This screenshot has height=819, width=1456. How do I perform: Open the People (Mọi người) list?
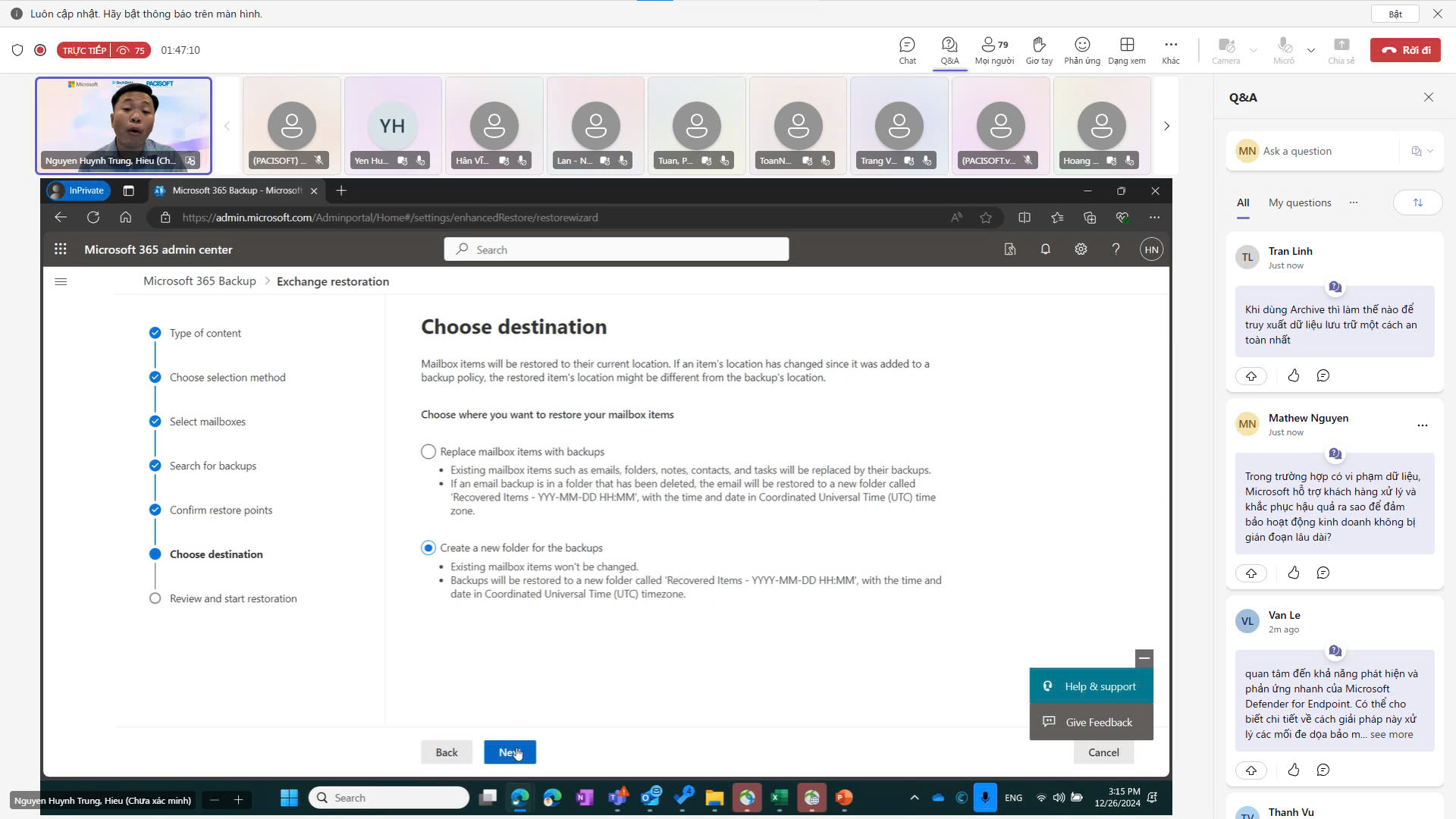994,50
